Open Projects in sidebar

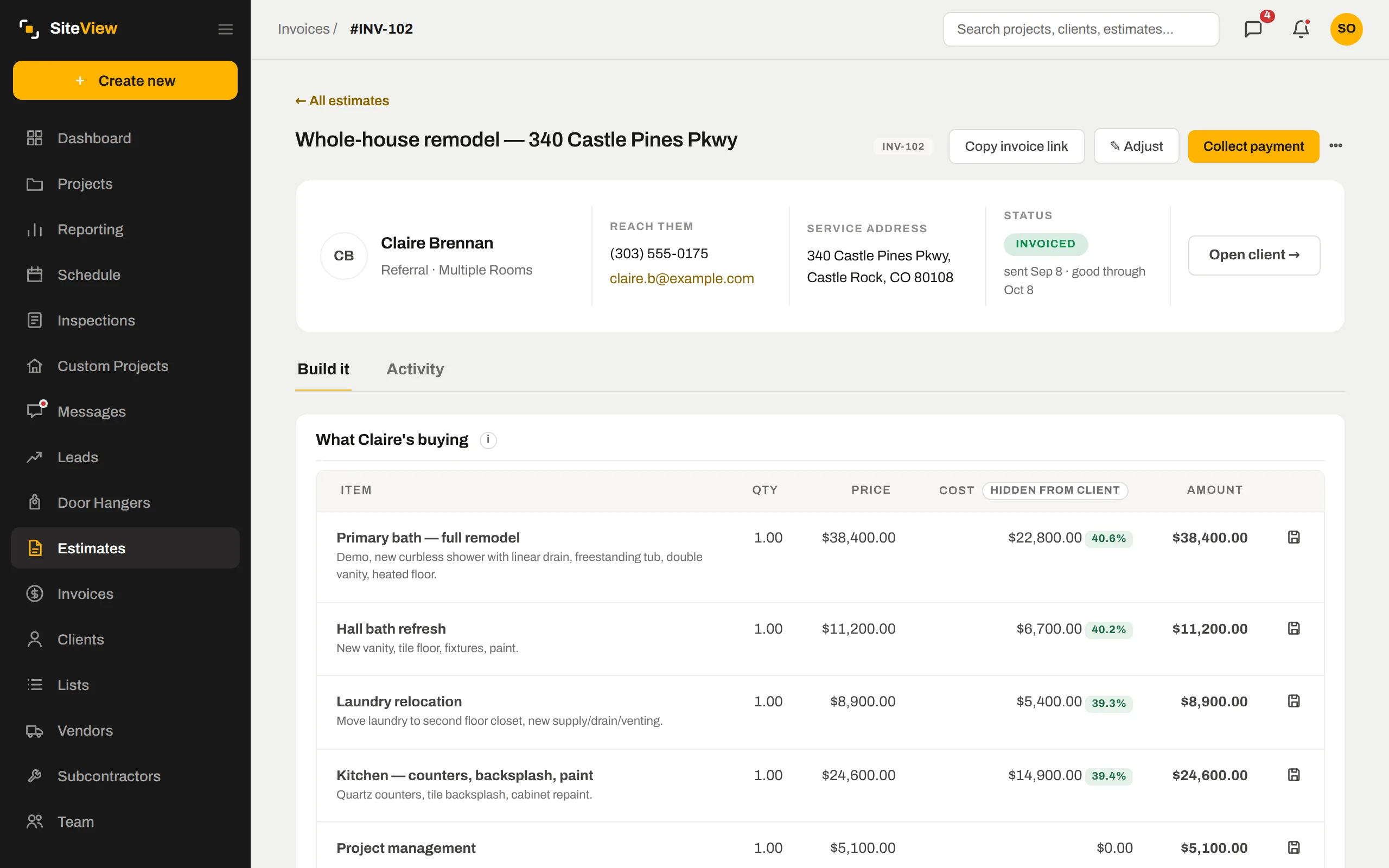pyautogui.click(x=125, y=184)
